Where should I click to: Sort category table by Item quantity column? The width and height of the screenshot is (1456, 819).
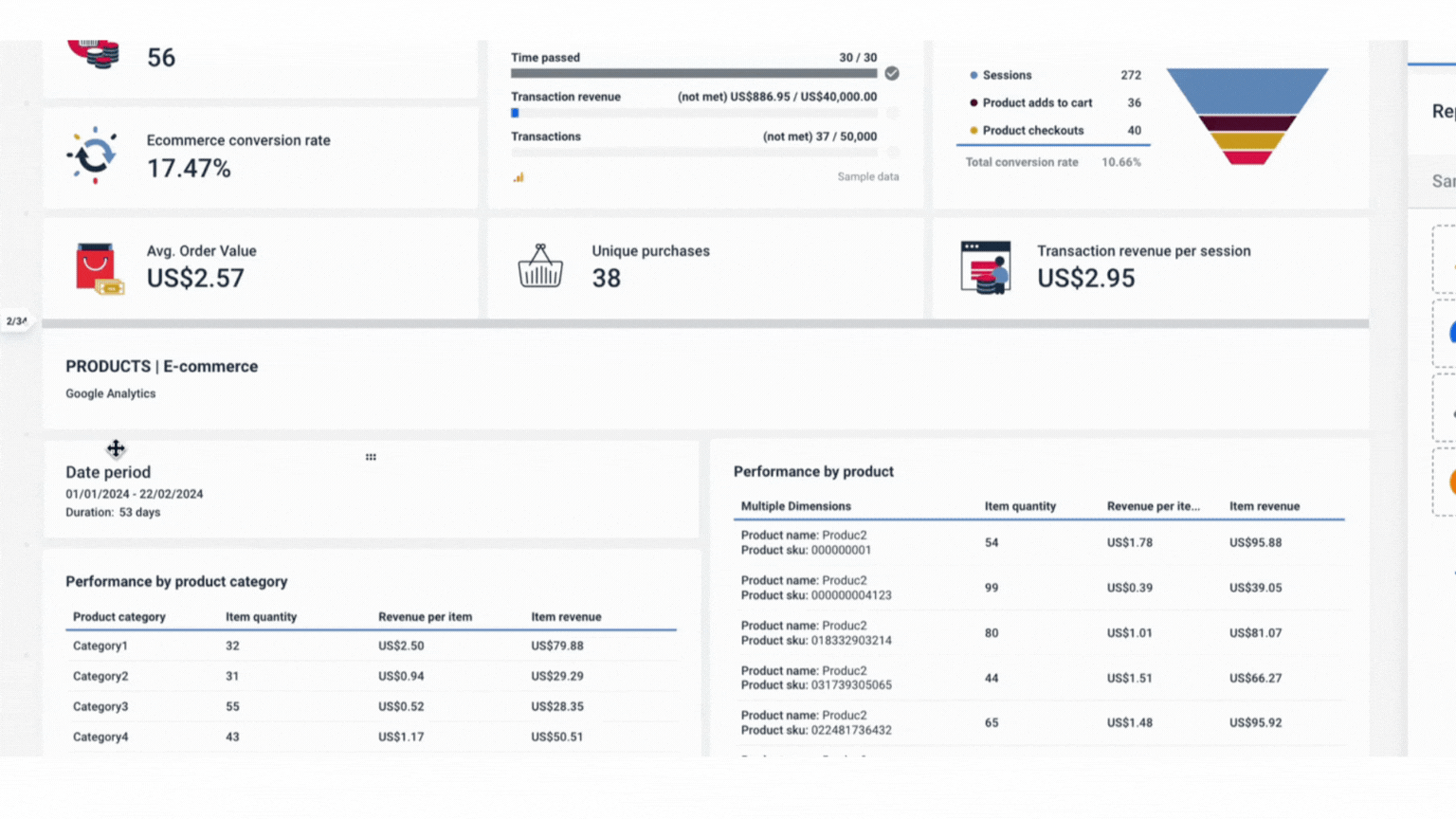261,617
